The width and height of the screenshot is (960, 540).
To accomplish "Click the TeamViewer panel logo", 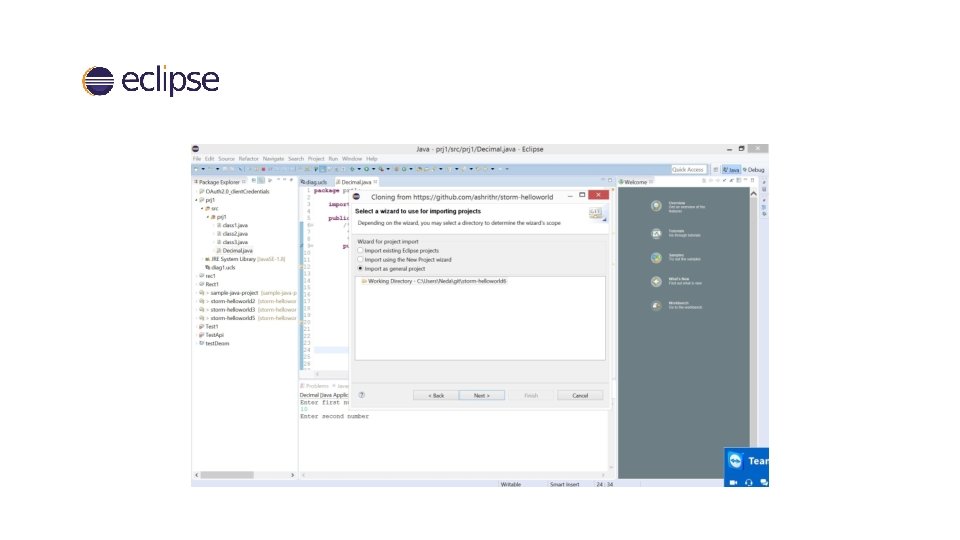I will point(735,460).
